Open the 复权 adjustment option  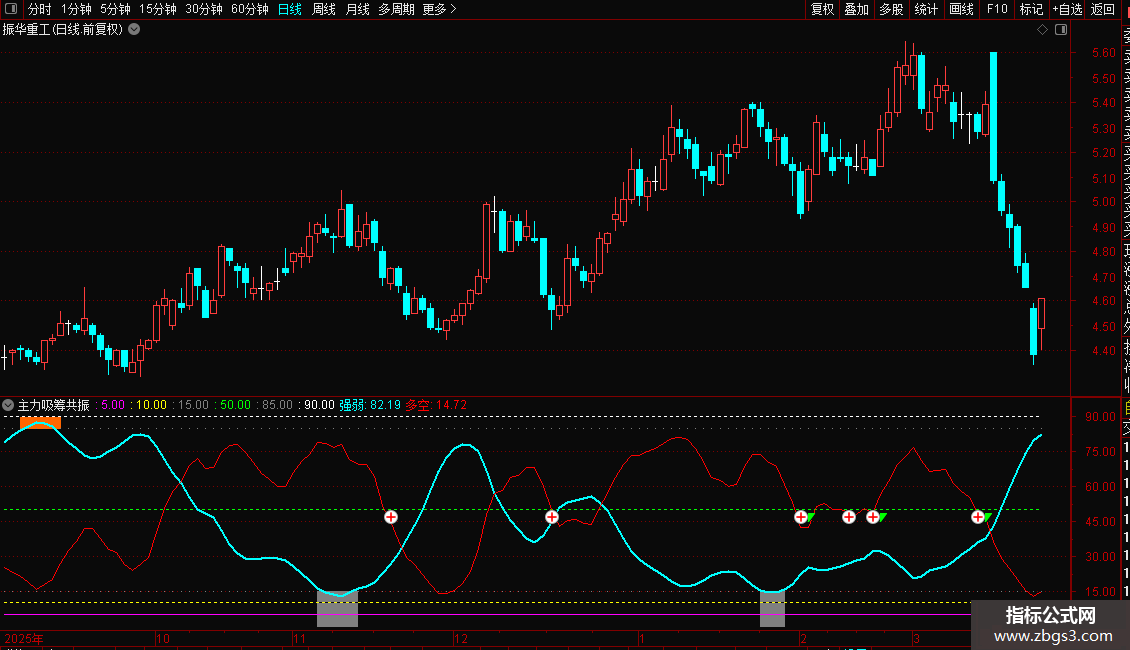pos(822,9)
